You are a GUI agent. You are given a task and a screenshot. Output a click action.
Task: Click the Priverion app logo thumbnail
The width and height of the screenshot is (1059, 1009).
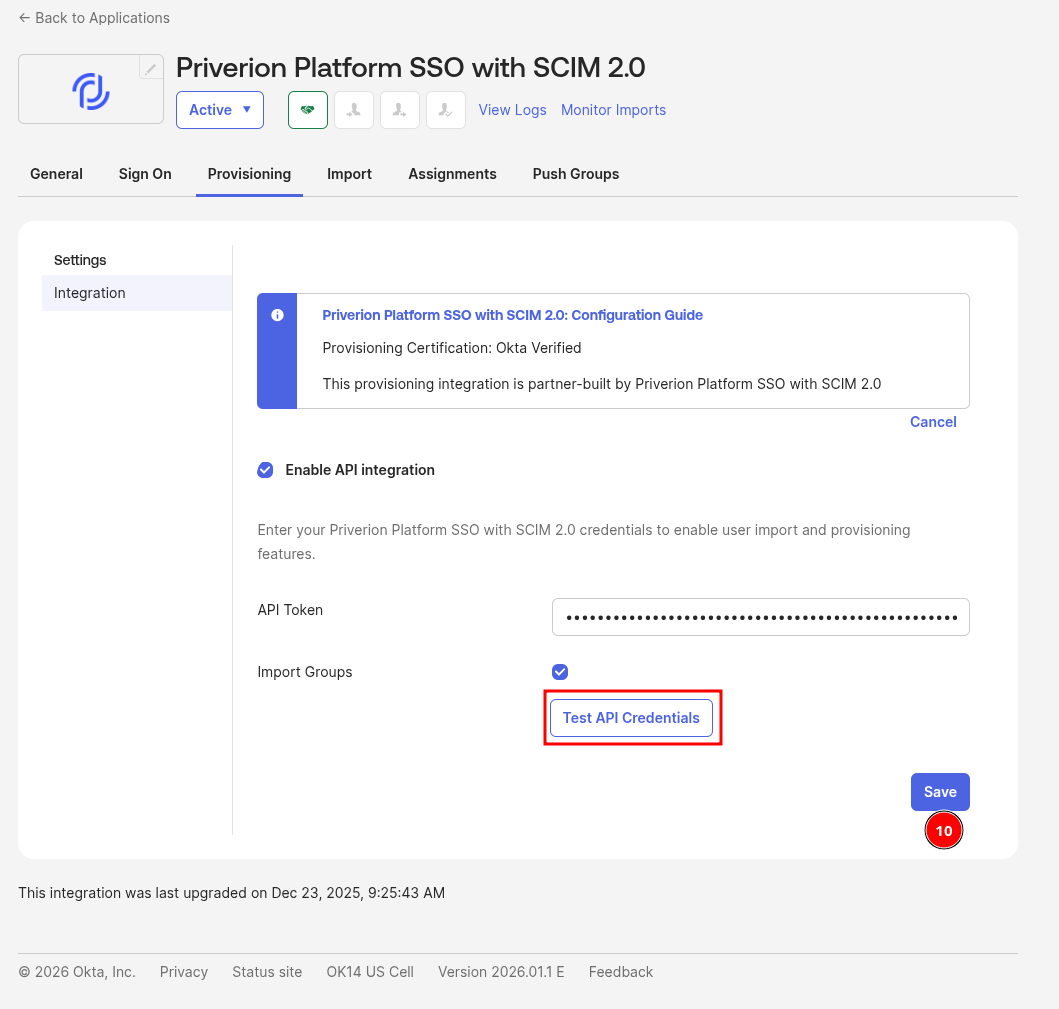coord(90,92)
